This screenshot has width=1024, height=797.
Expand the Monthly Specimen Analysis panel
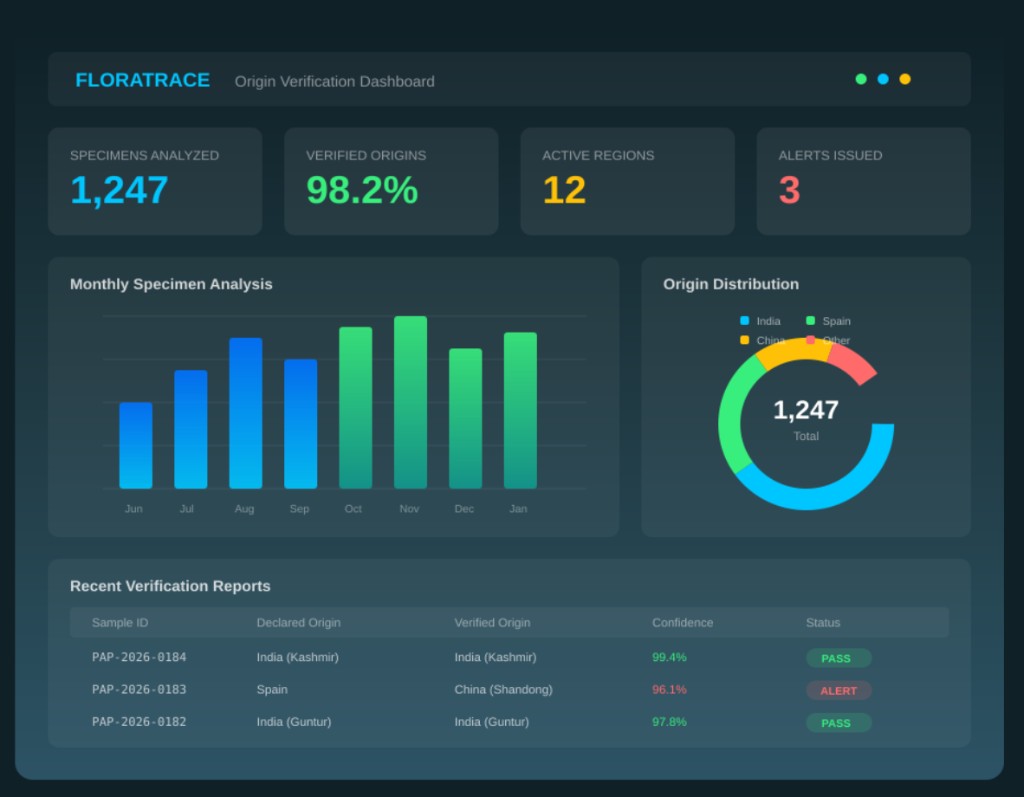pyautogui.click(x=170, y=284)
